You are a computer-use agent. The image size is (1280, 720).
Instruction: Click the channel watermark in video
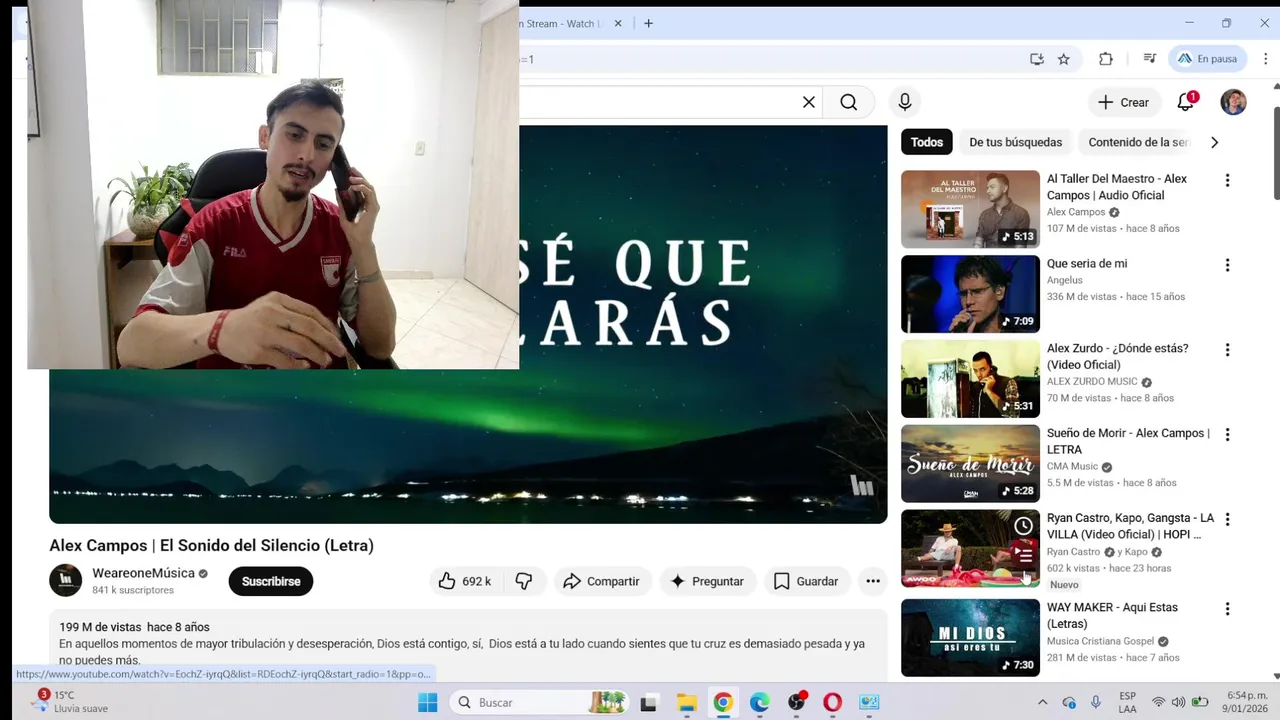pos(862,486)
